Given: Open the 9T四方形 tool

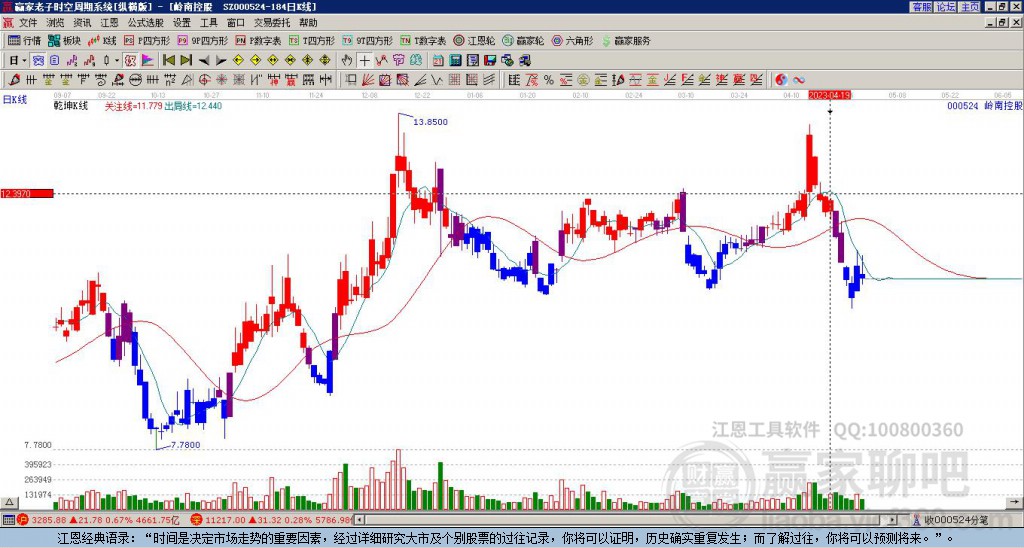Looking at the screenshot, I should coord(367,40).
